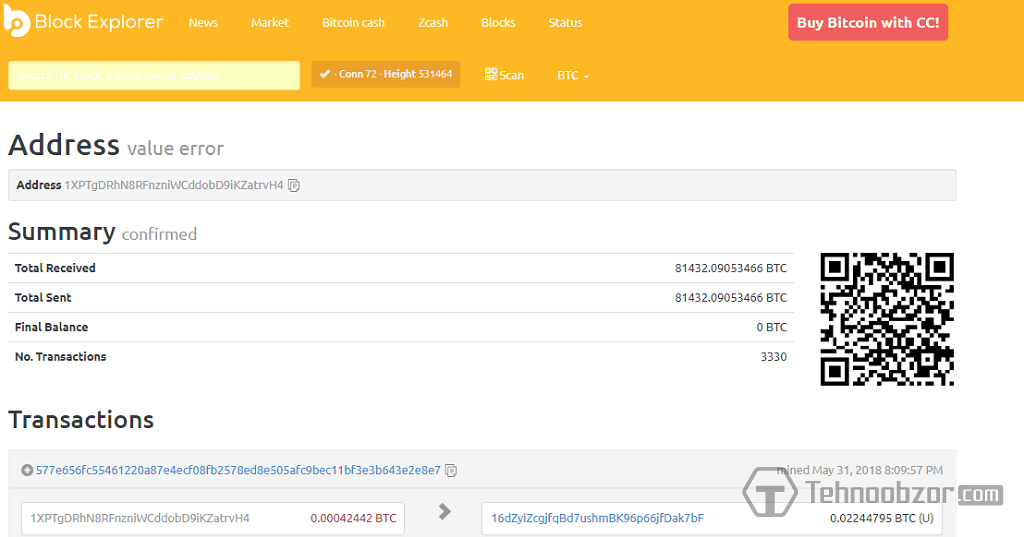Select Final Balance value 0 BTC
1024x537 pixels.
tap(771, 327)
